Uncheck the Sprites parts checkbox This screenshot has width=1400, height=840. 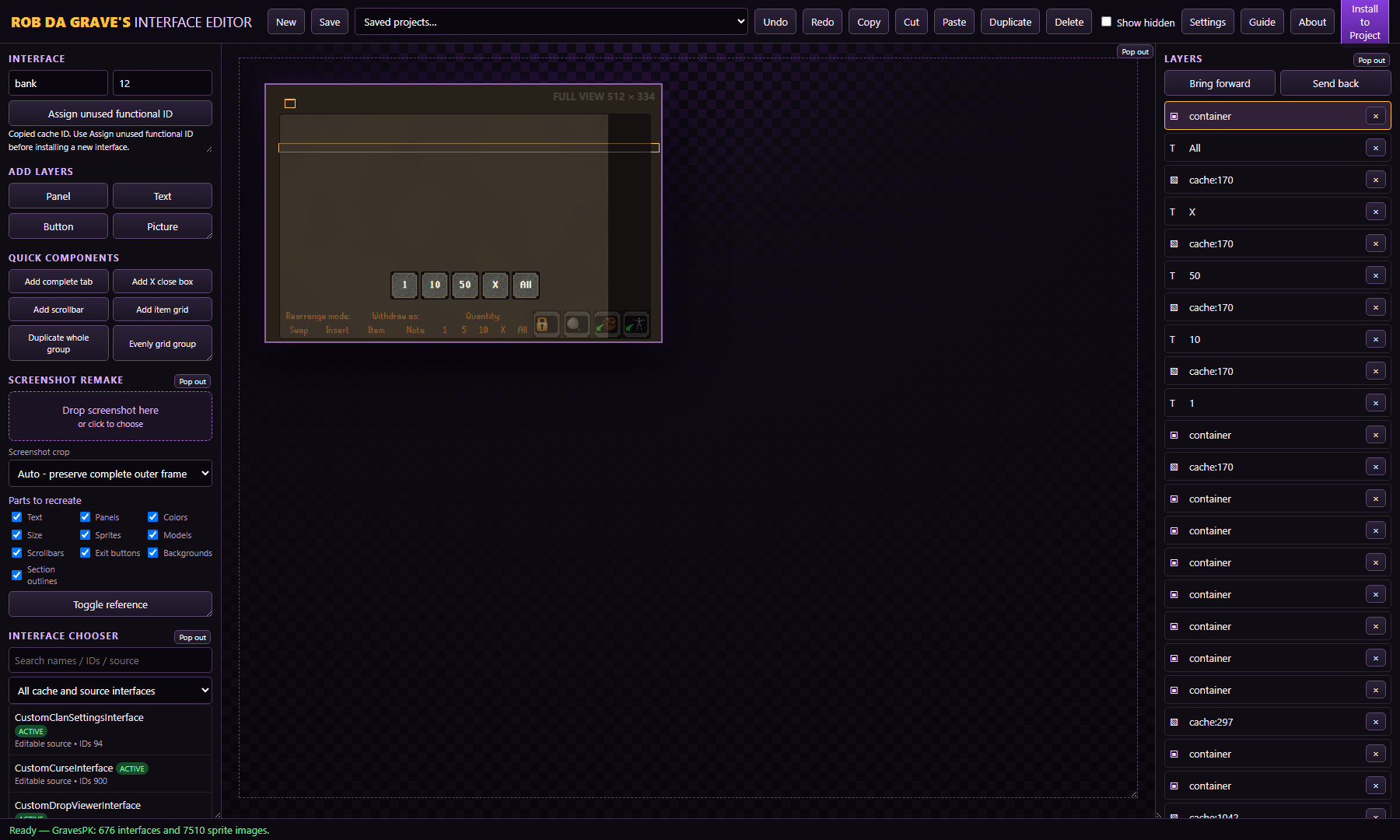[85, 534]
